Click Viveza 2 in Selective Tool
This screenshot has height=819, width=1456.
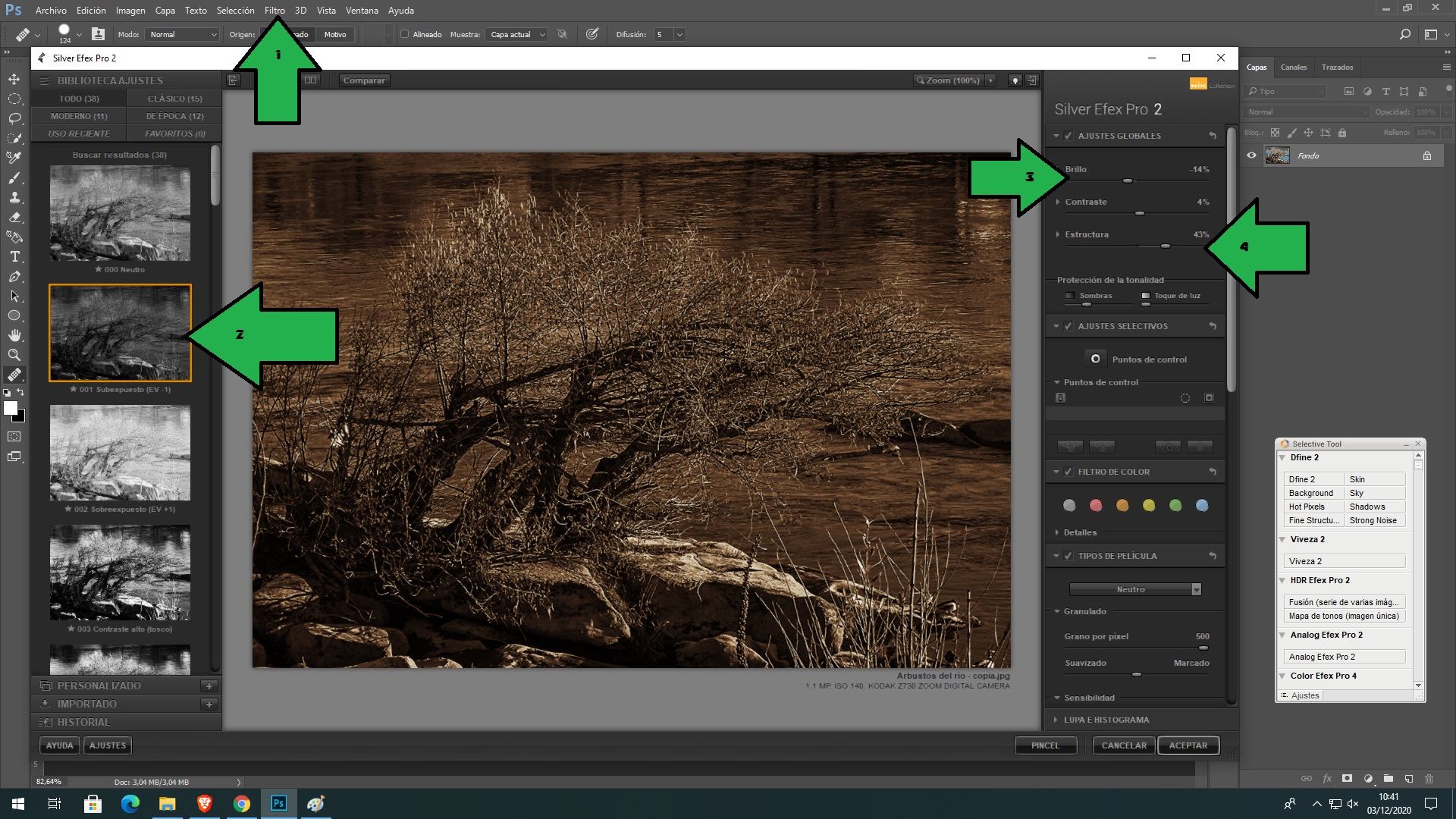pos(1345,561)
